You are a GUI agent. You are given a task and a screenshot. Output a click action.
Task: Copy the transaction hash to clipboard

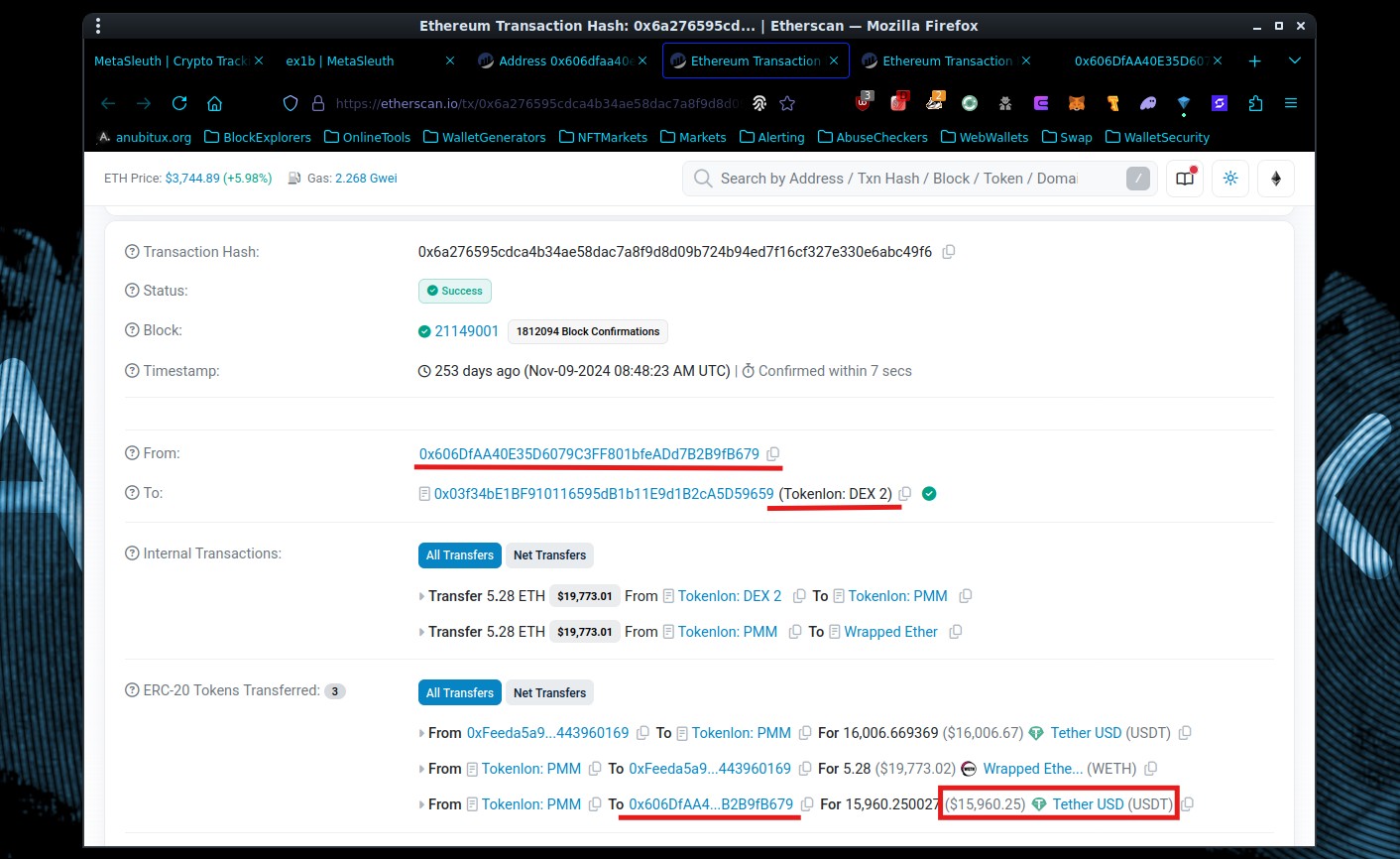[949, 252]
